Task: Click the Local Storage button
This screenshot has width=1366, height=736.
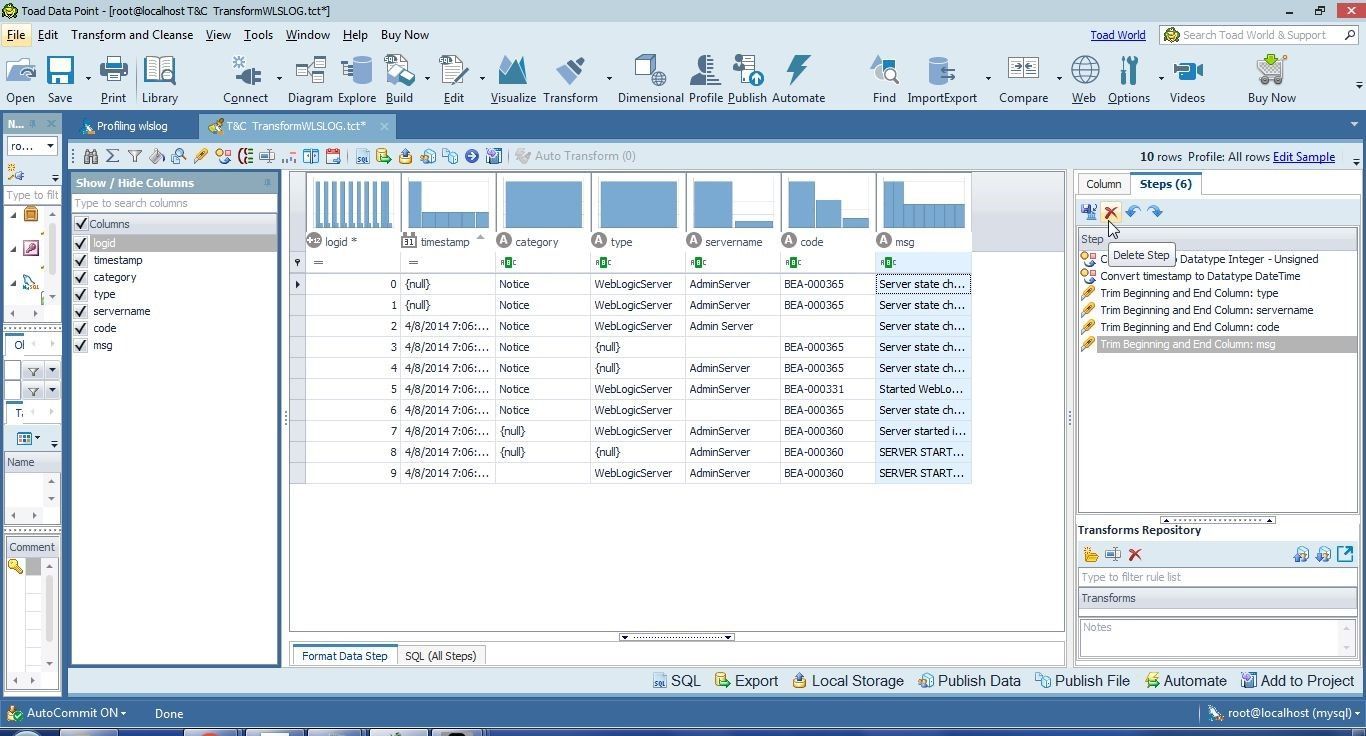Action: tap(848, 681)
